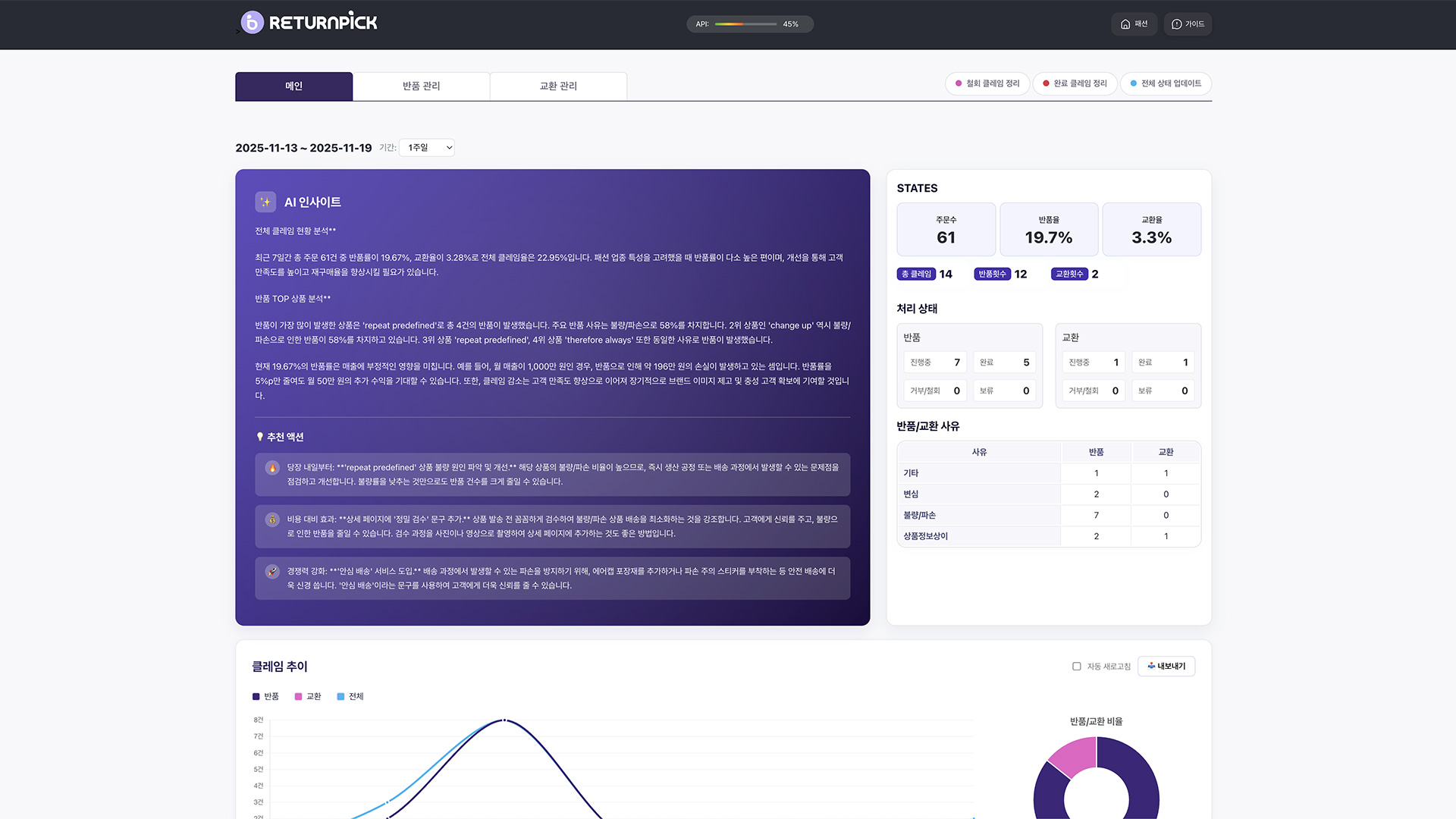Click the rocket icon in third recommendation
Image resolution: width=1456 pixels, height=819 pixels.
coord(272,571)
